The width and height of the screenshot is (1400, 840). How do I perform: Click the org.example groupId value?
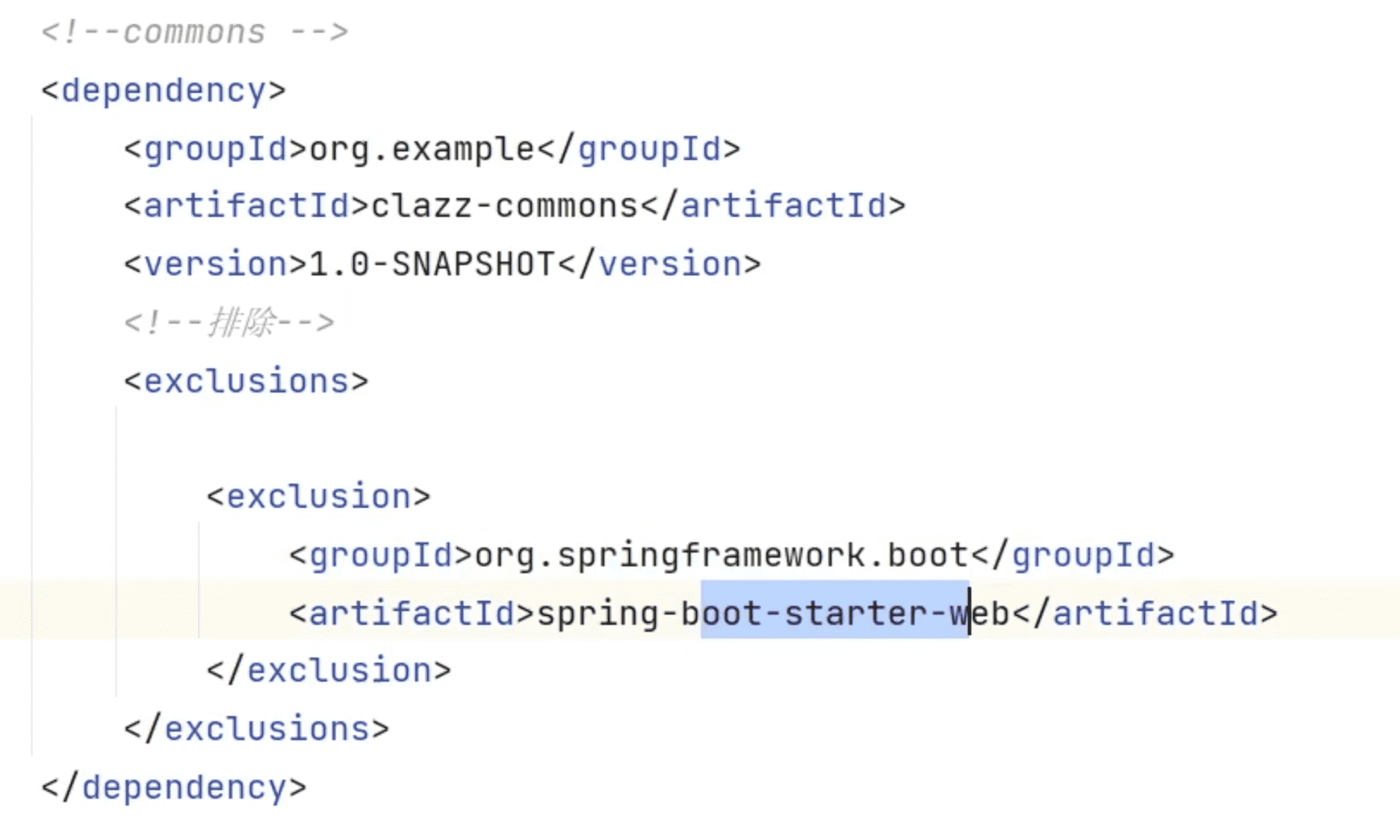pos(422,149)
